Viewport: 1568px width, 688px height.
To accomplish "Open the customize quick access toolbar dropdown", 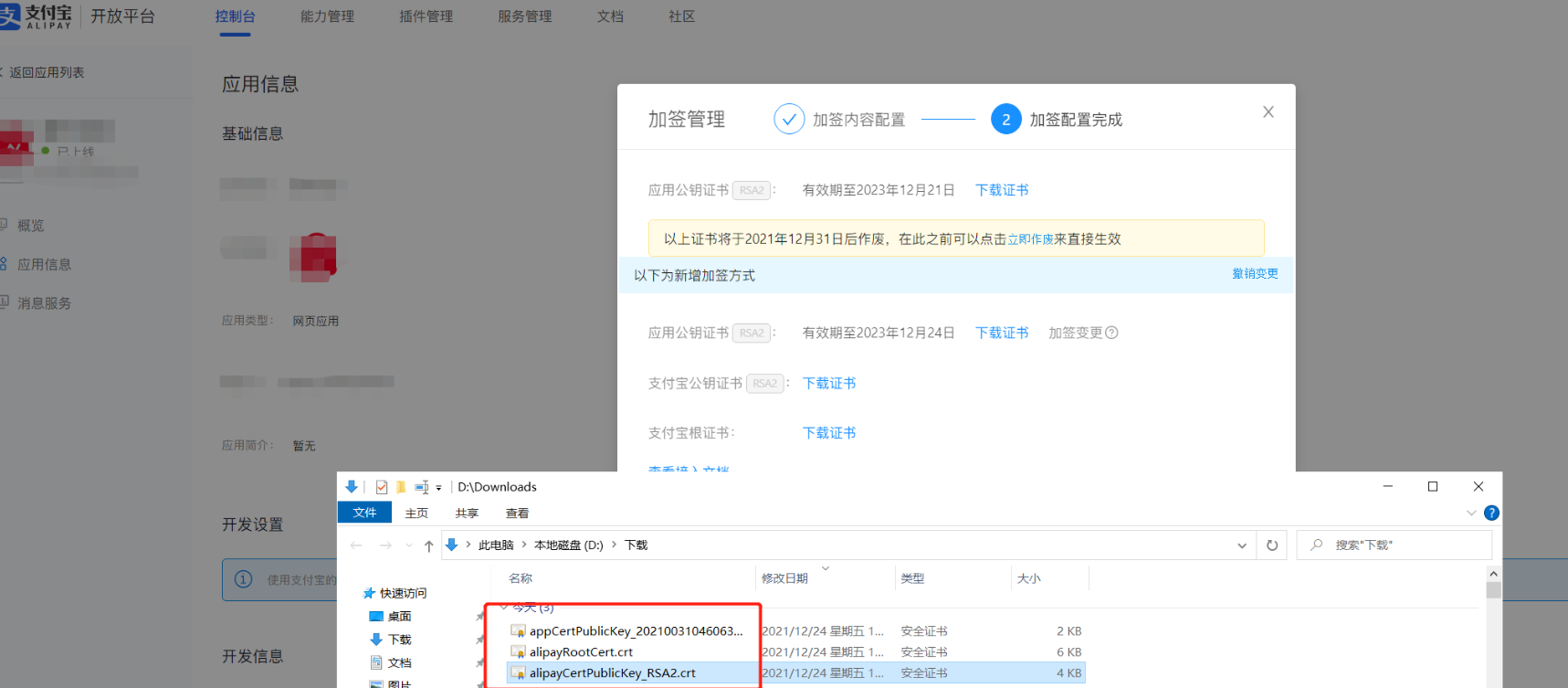I will 438,488.
